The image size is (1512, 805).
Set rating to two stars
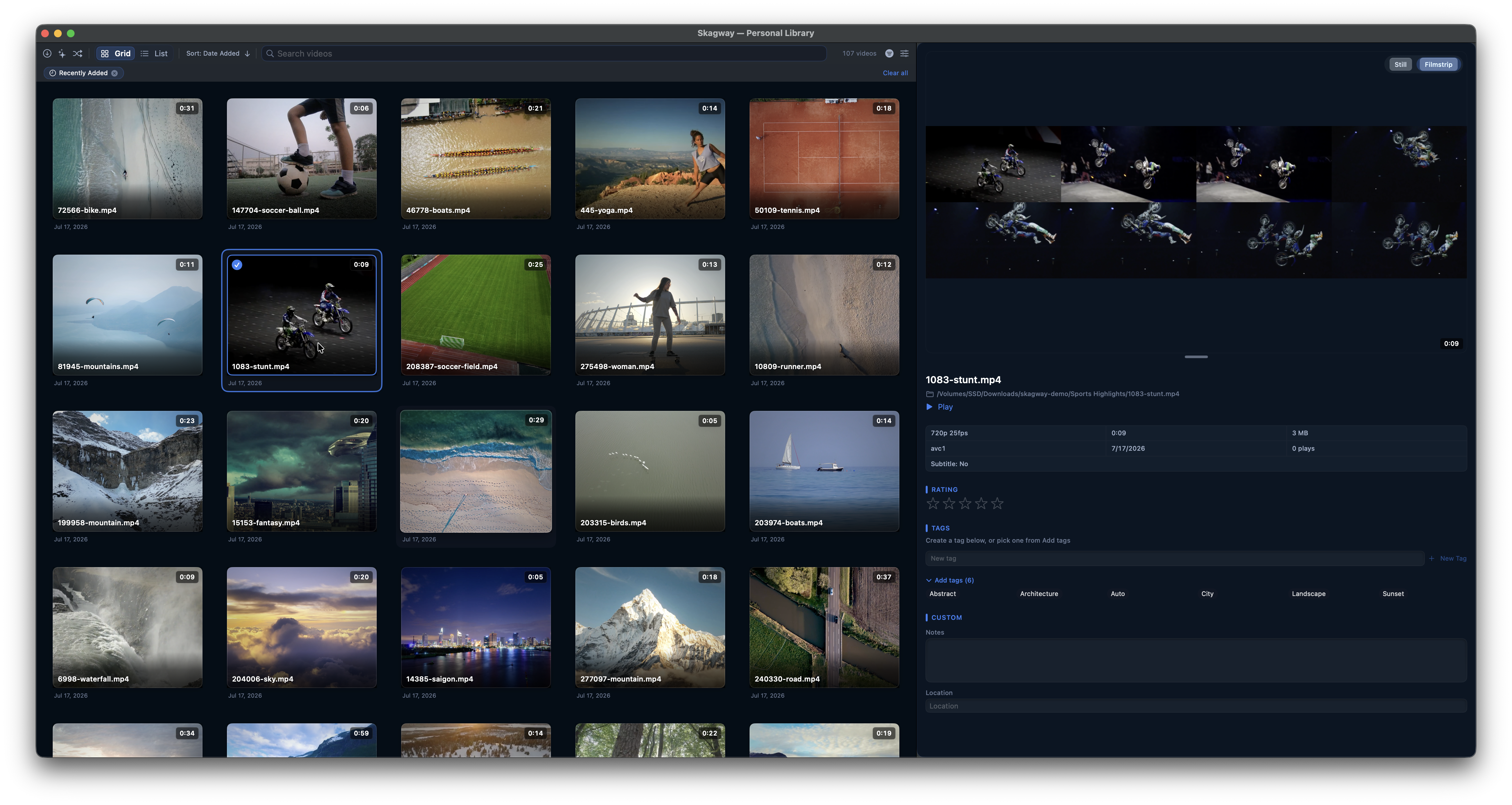949,504
